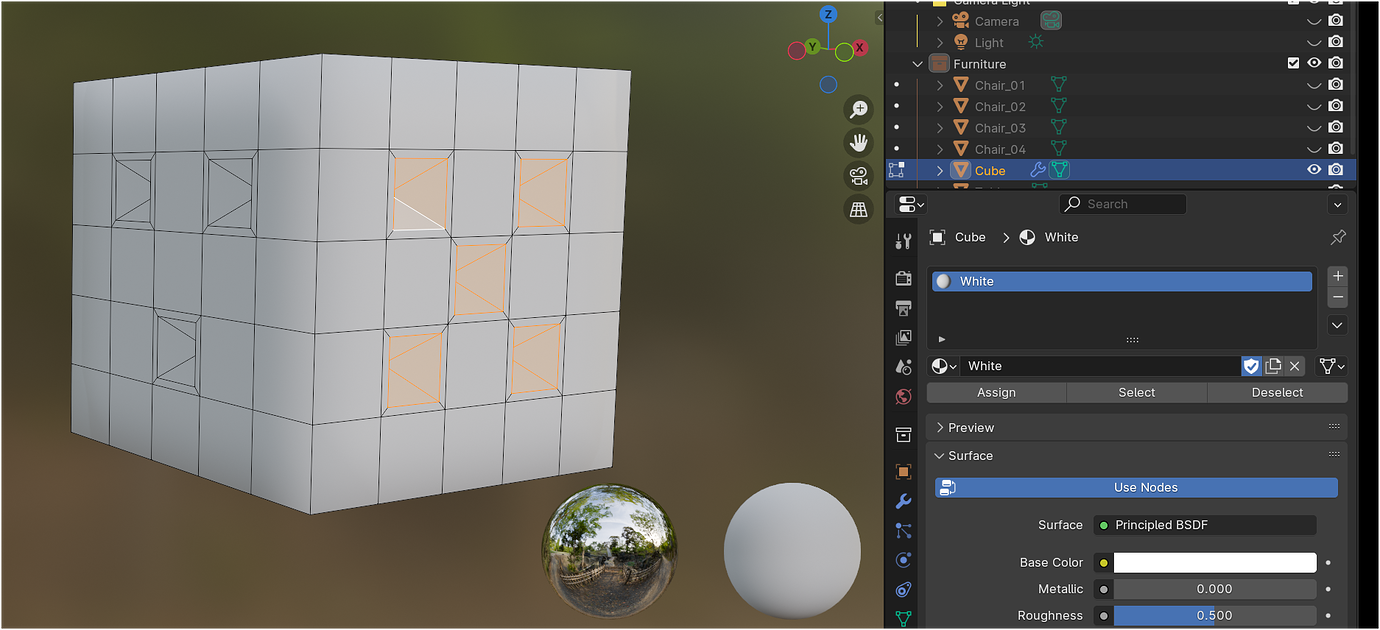Click the Assign button
1380x630 pixels.
996,392
